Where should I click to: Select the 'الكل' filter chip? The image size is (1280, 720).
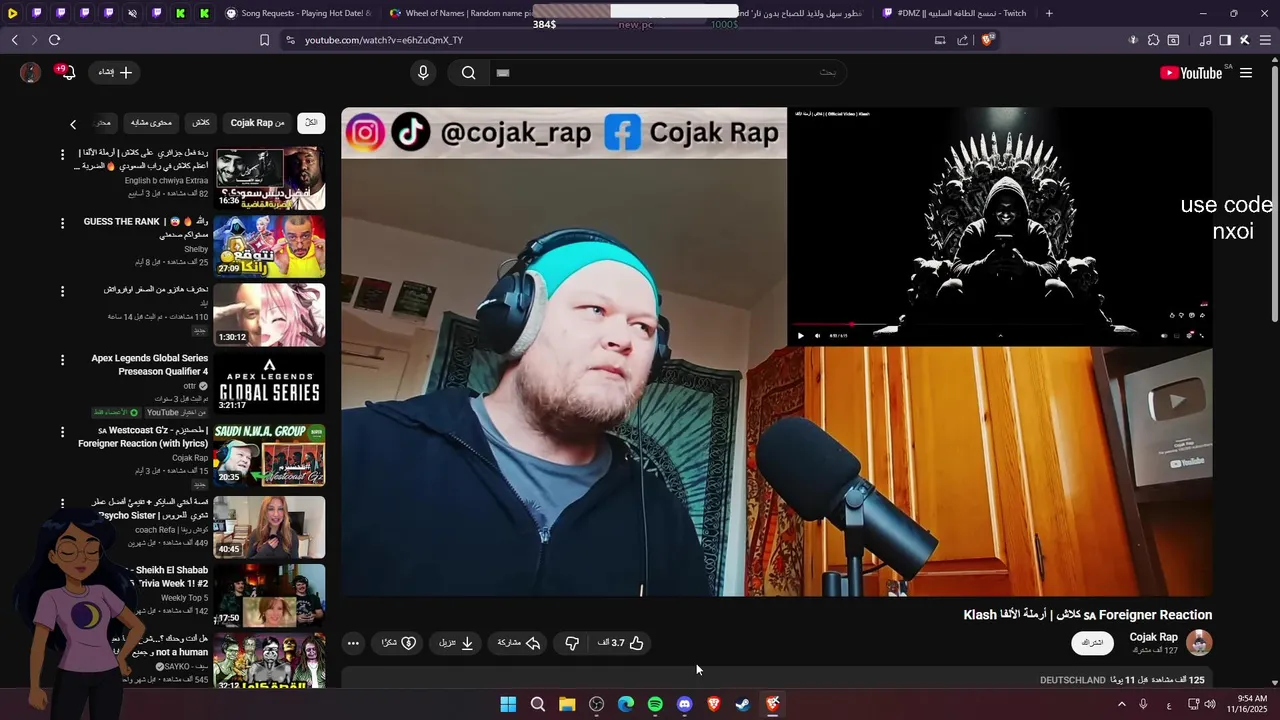(311, 123)
